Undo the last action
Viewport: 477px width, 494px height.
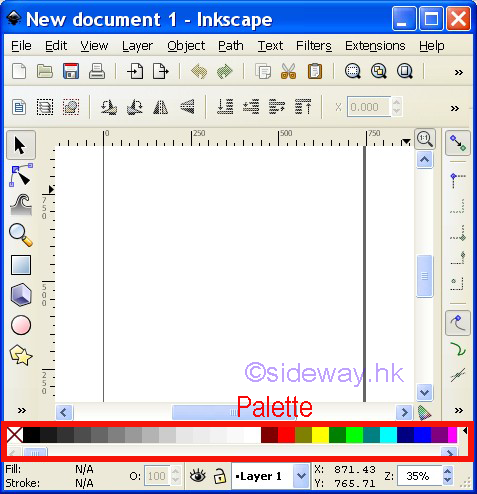pos(199,71)
